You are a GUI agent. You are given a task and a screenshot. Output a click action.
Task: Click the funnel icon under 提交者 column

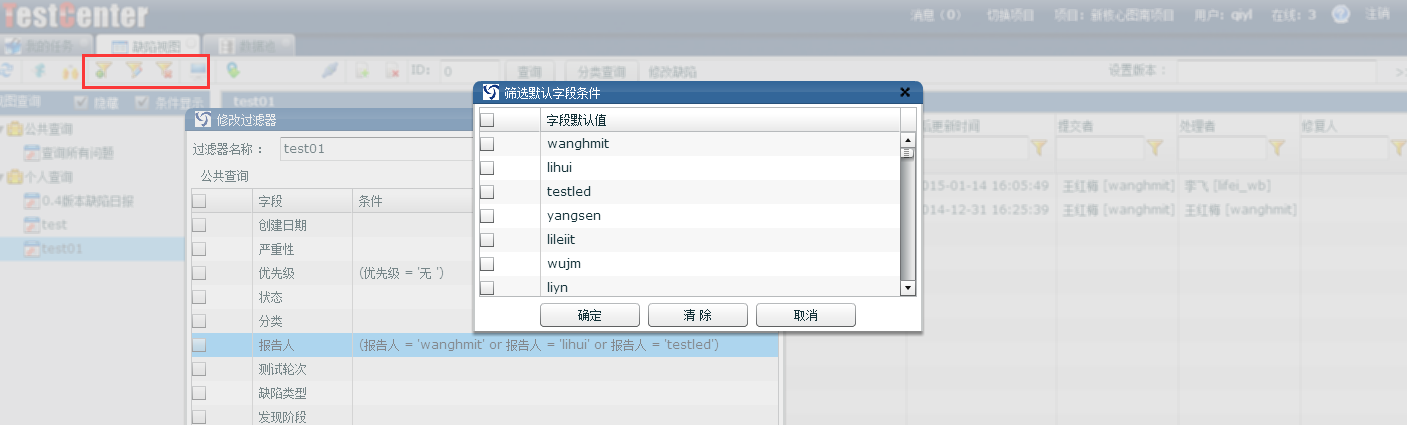(1154, 148)
